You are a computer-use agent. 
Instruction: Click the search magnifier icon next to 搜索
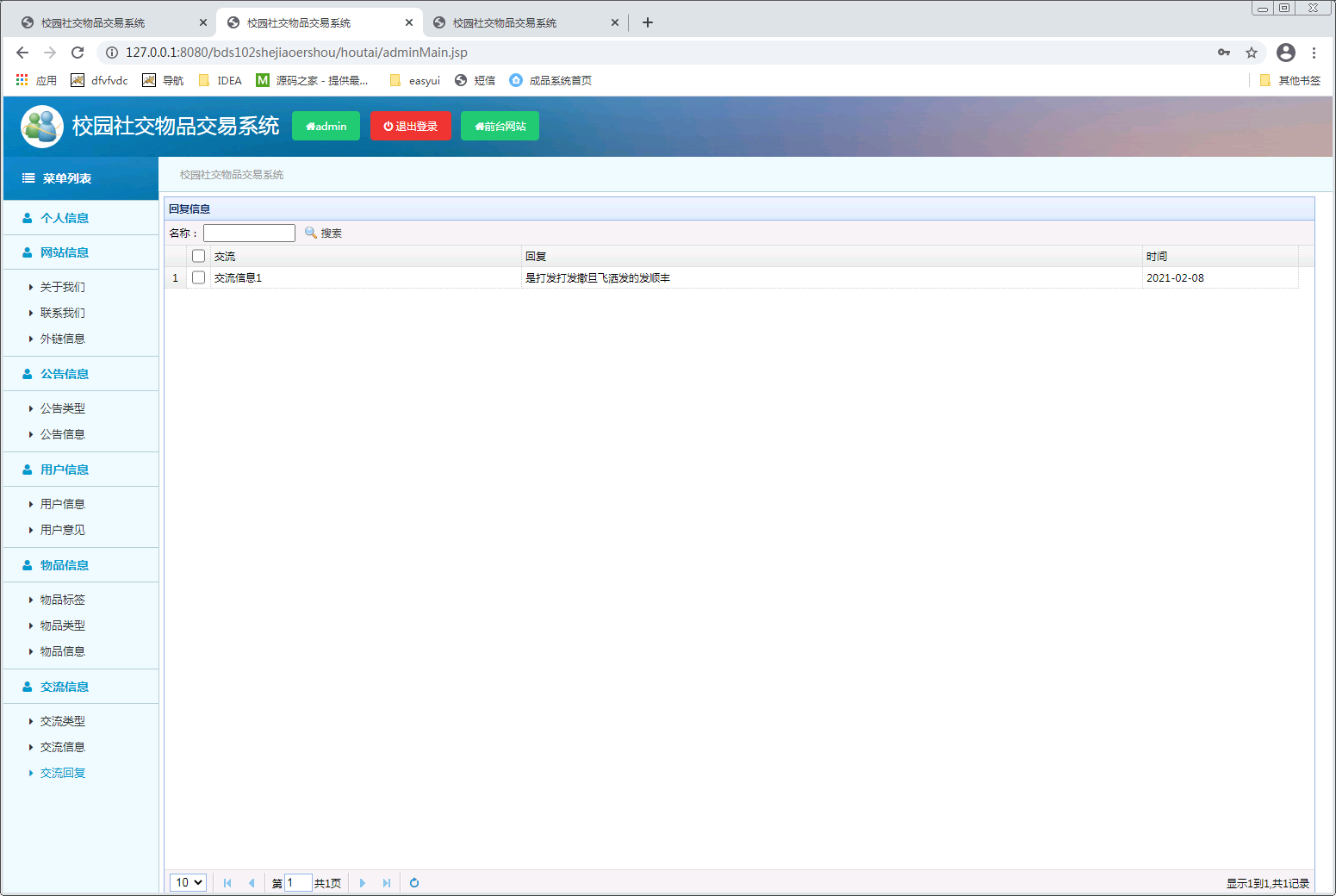click(x=311, y=233)
